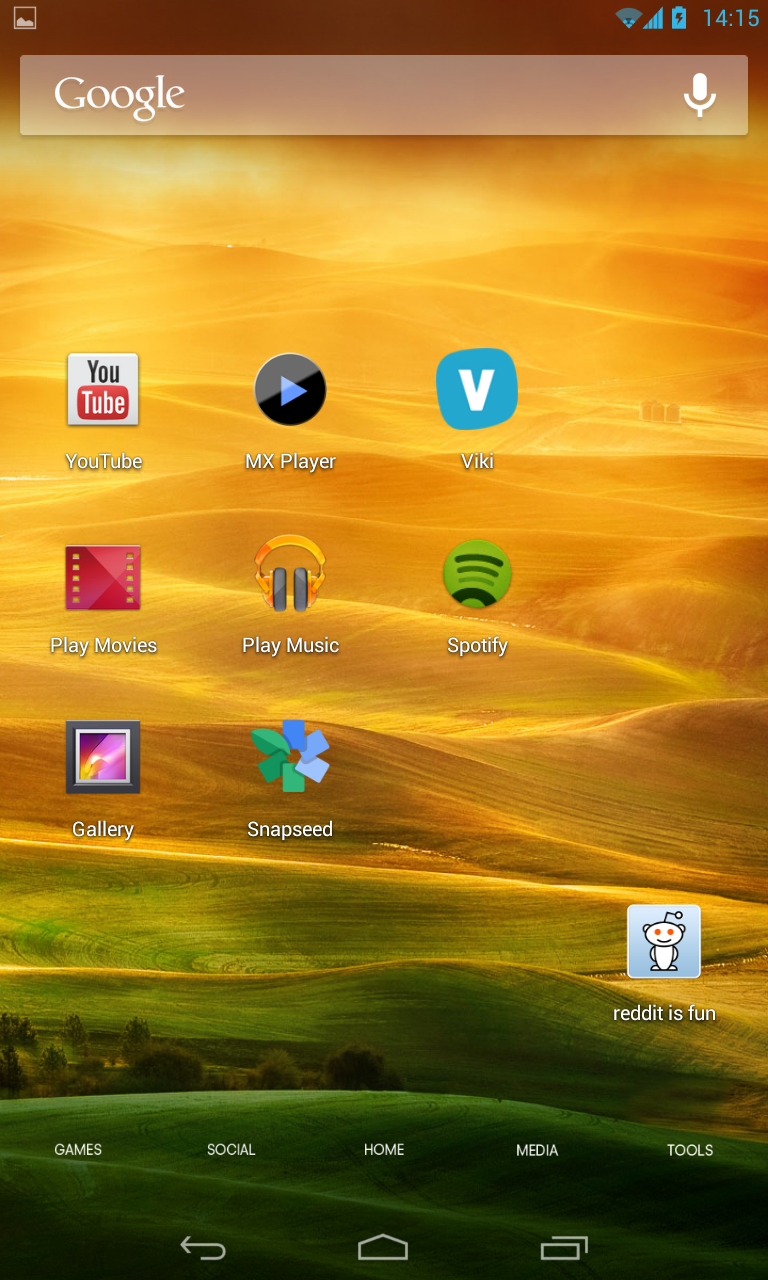Open the YouTube app
The image size is (768, 1280).
[x=103, y=390]
